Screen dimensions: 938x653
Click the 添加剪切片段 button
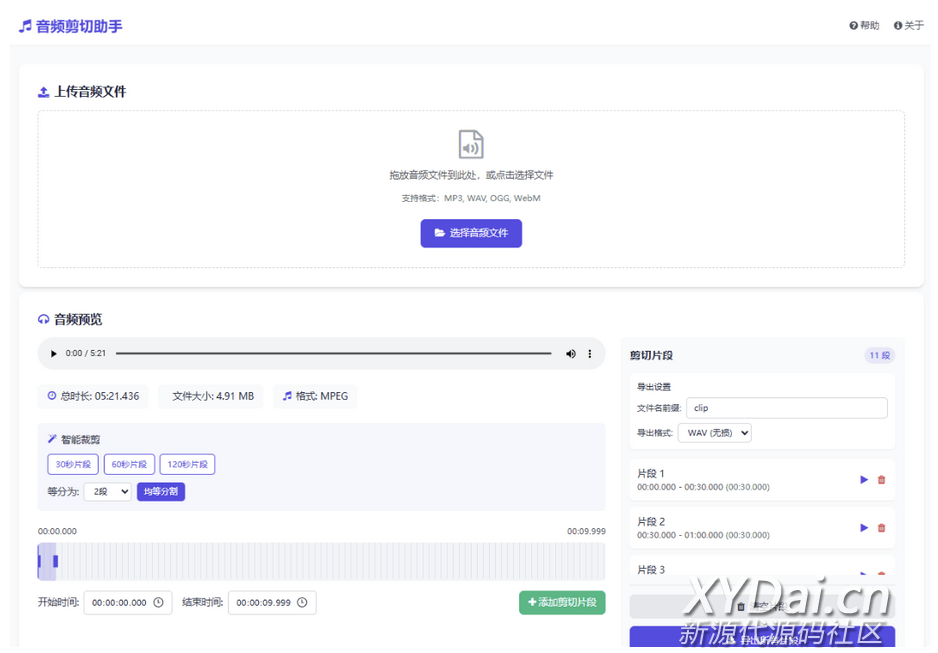[562, 602]
